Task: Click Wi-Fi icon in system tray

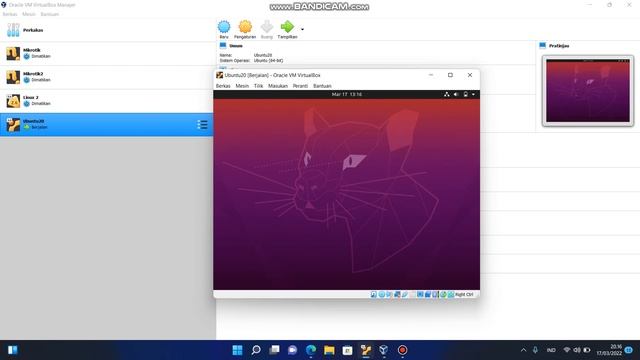Action: (567, 350)
